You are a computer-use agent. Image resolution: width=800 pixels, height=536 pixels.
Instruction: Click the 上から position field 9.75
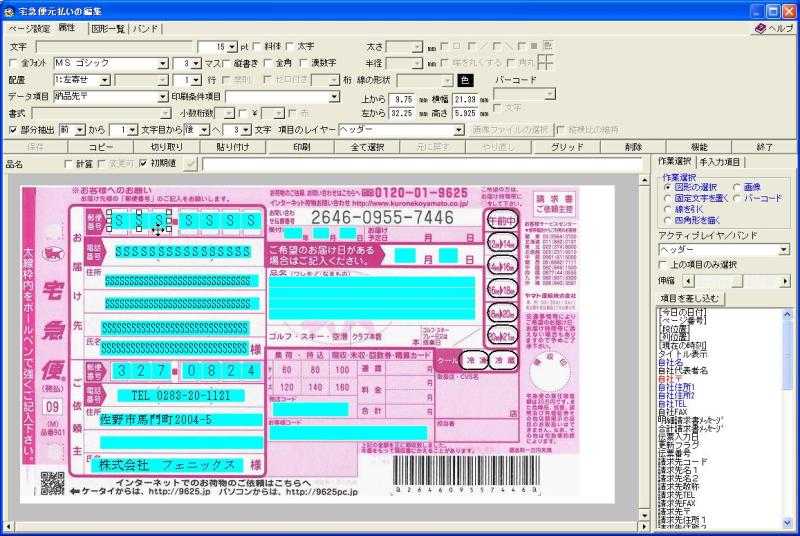402,99
